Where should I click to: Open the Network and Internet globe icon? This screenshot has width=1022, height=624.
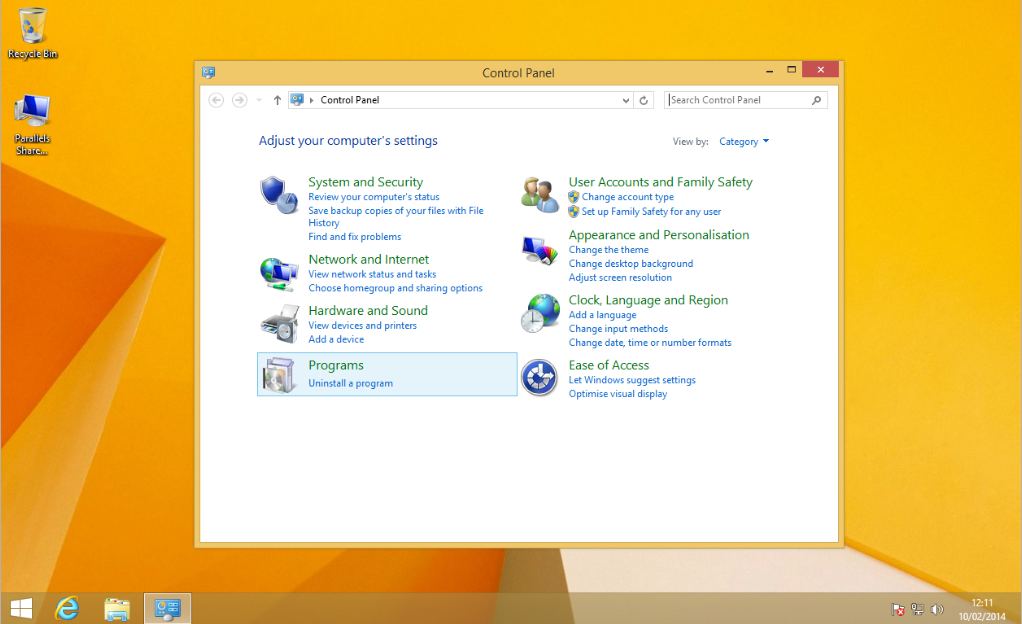pyautogui.click(x=279, y=273)
